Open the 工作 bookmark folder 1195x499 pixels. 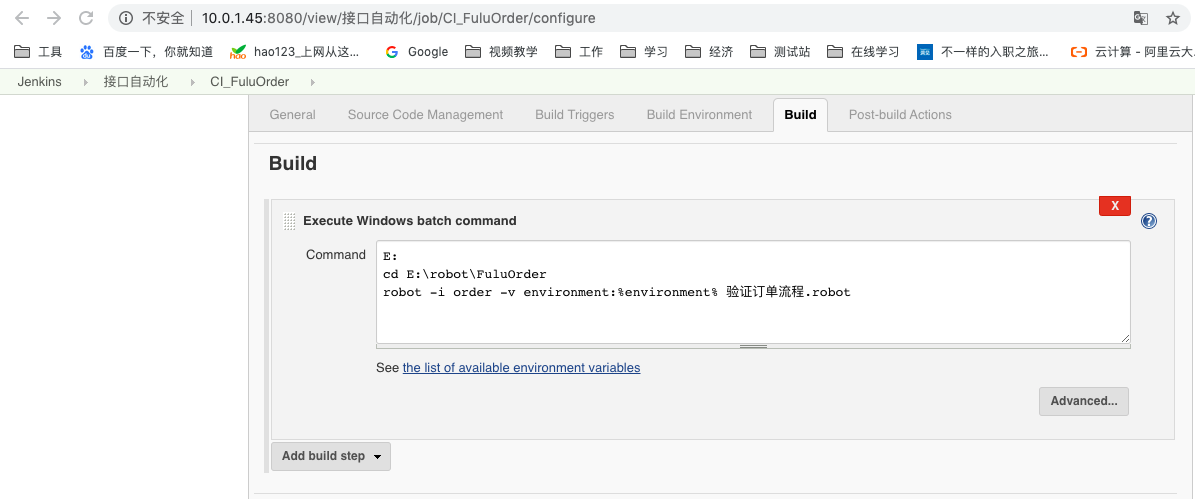pos(579,52)
